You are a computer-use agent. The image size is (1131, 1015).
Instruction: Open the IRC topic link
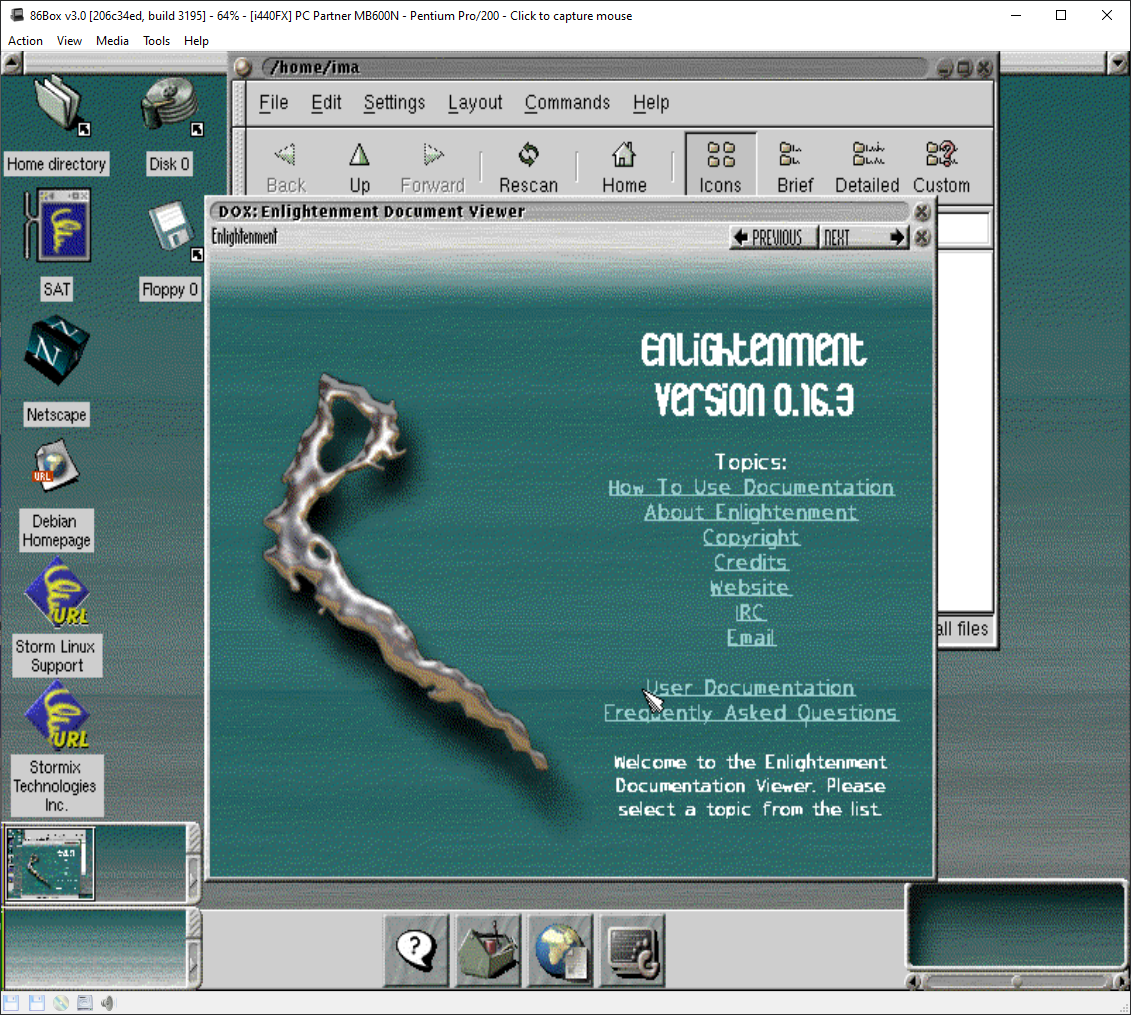[751, 612]
